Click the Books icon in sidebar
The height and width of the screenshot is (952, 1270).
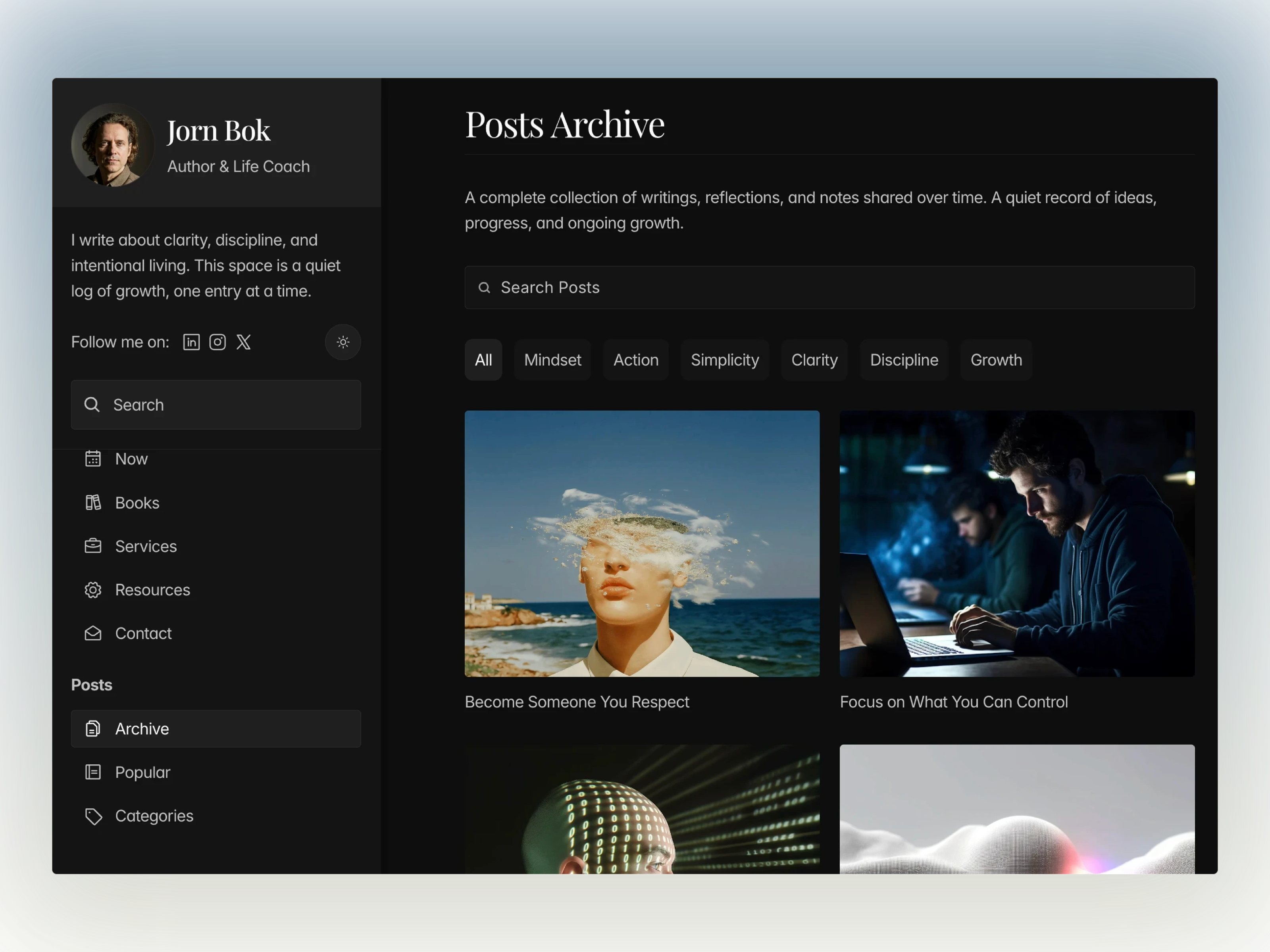click(x=93, y=503)
